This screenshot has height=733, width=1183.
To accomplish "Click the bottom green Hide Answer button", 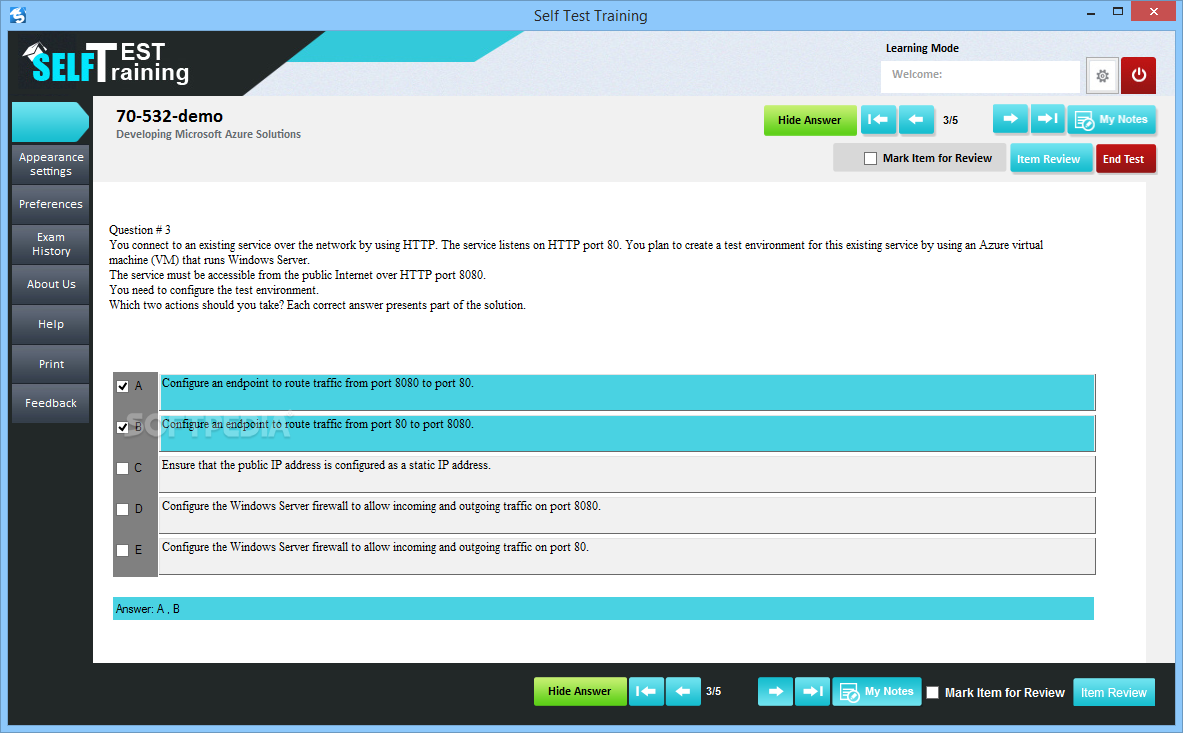I will tap(579, 692).
